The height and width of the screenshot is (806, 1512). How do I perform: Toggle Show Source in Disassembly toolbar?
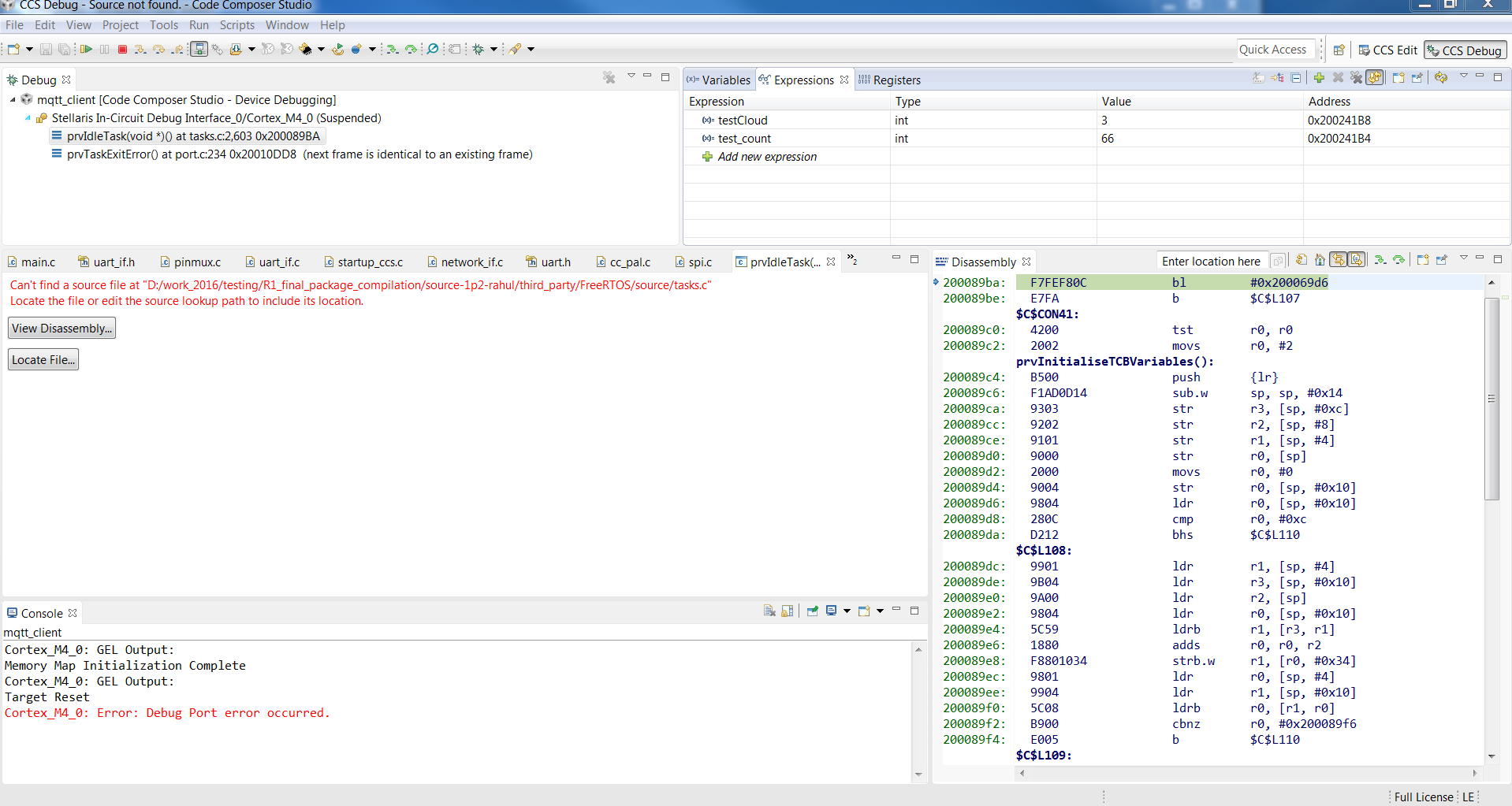point(1357,261)
